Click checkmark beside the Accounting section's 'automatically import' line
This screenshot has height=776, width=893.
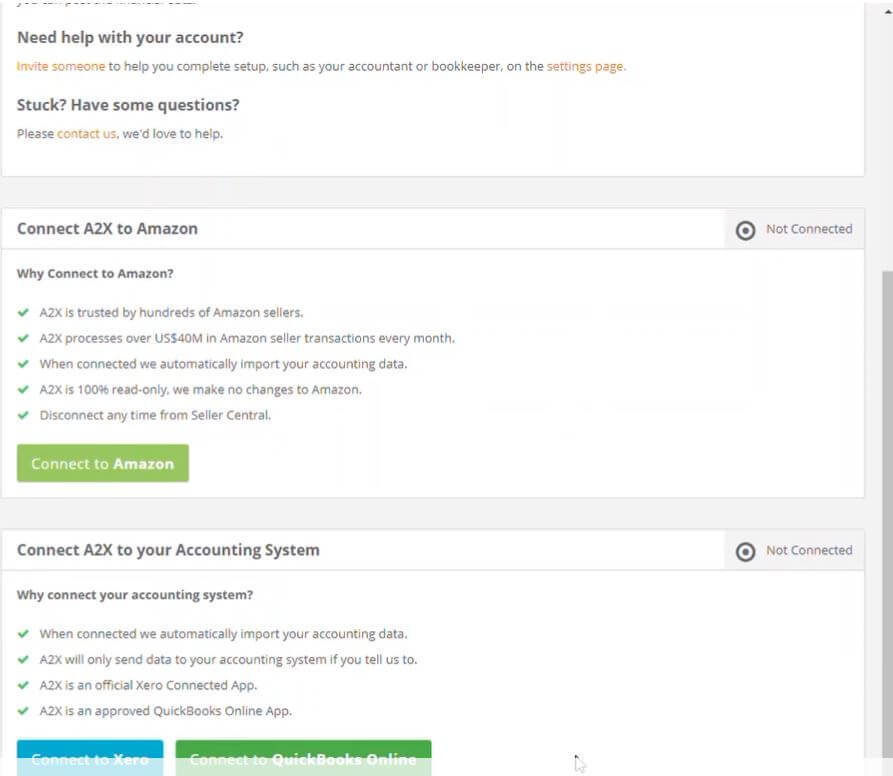pos(23,634)
